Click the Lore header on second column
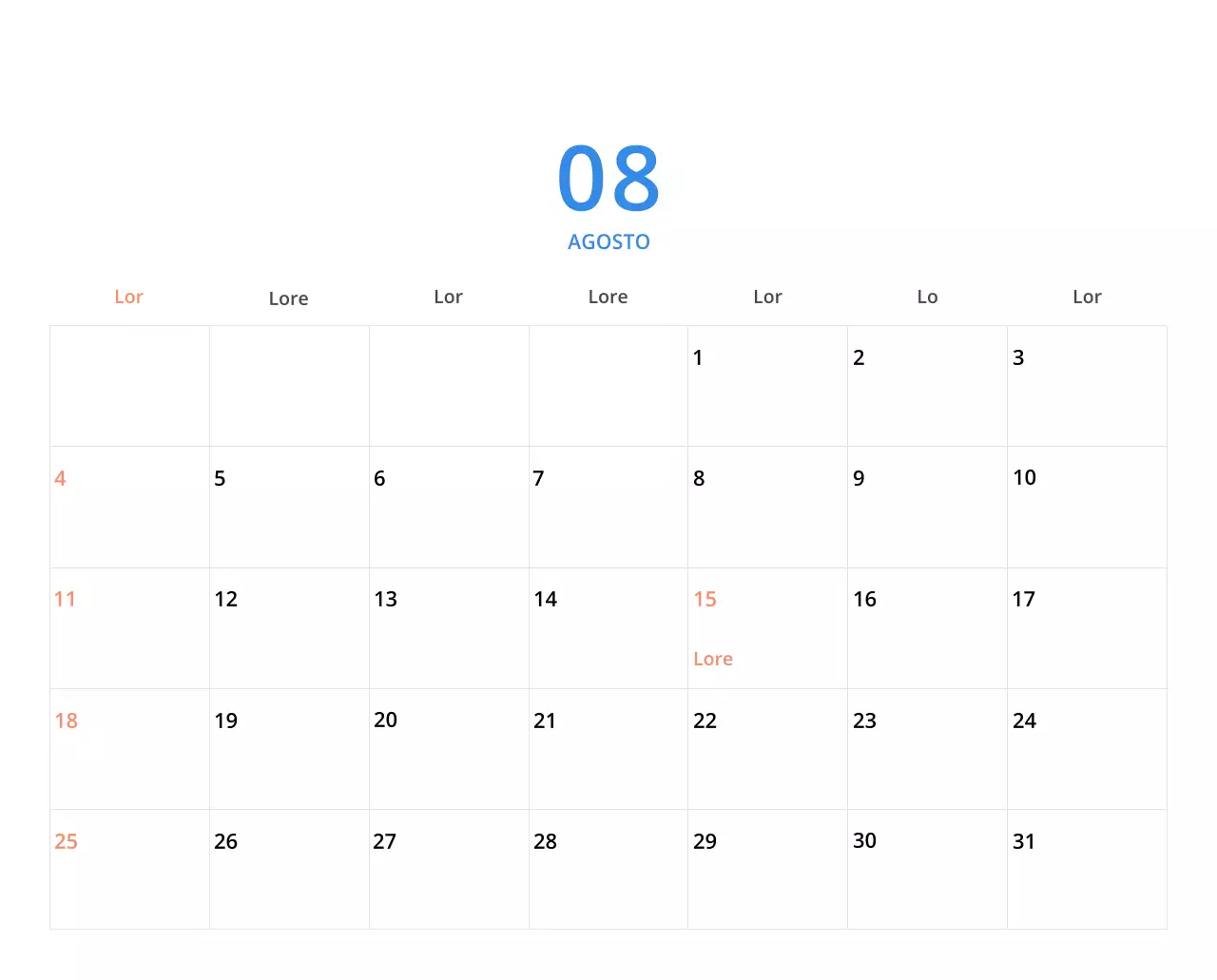1217x980 pixels. pyautogui.click(x=288, y=298)
